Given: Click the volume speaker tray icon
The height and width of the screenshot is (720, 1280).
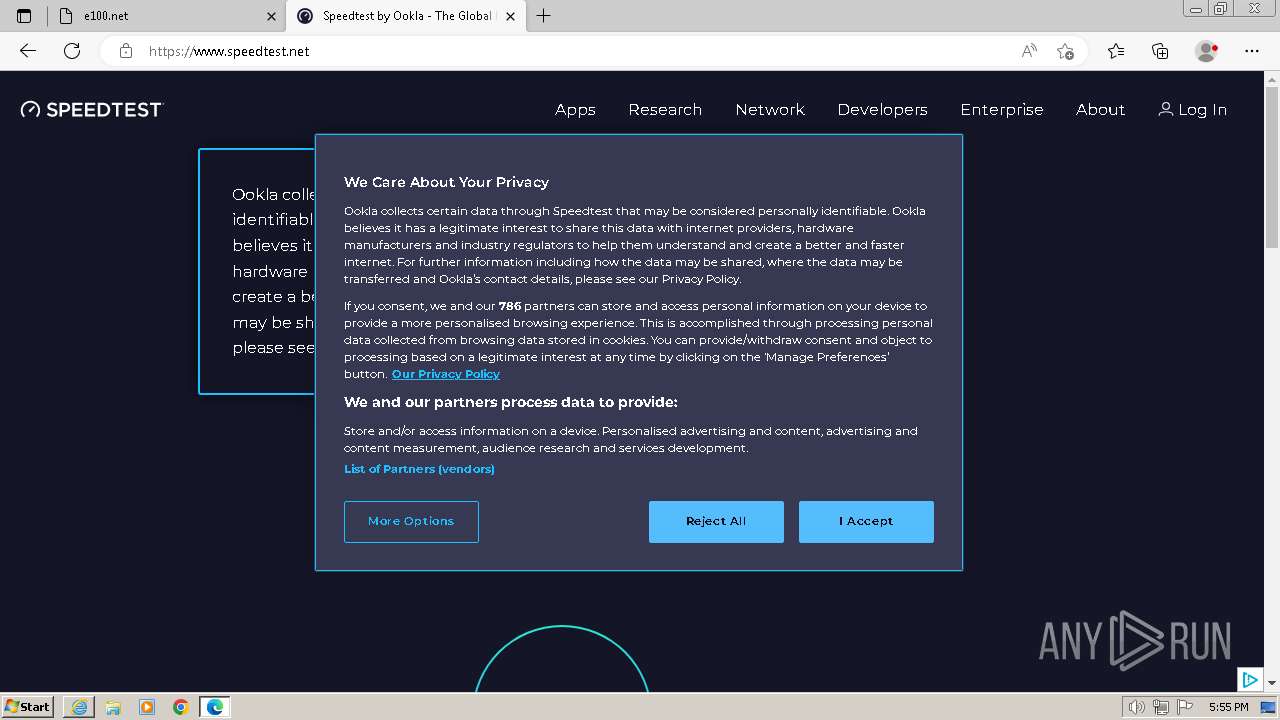Looking at the screenshot, I should pos(1137,707).
